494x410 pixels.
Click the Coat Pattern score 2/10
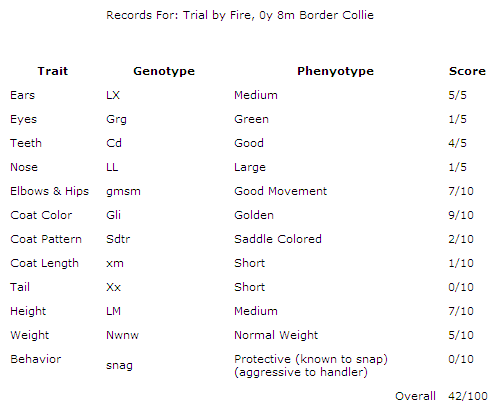[461, 239]
